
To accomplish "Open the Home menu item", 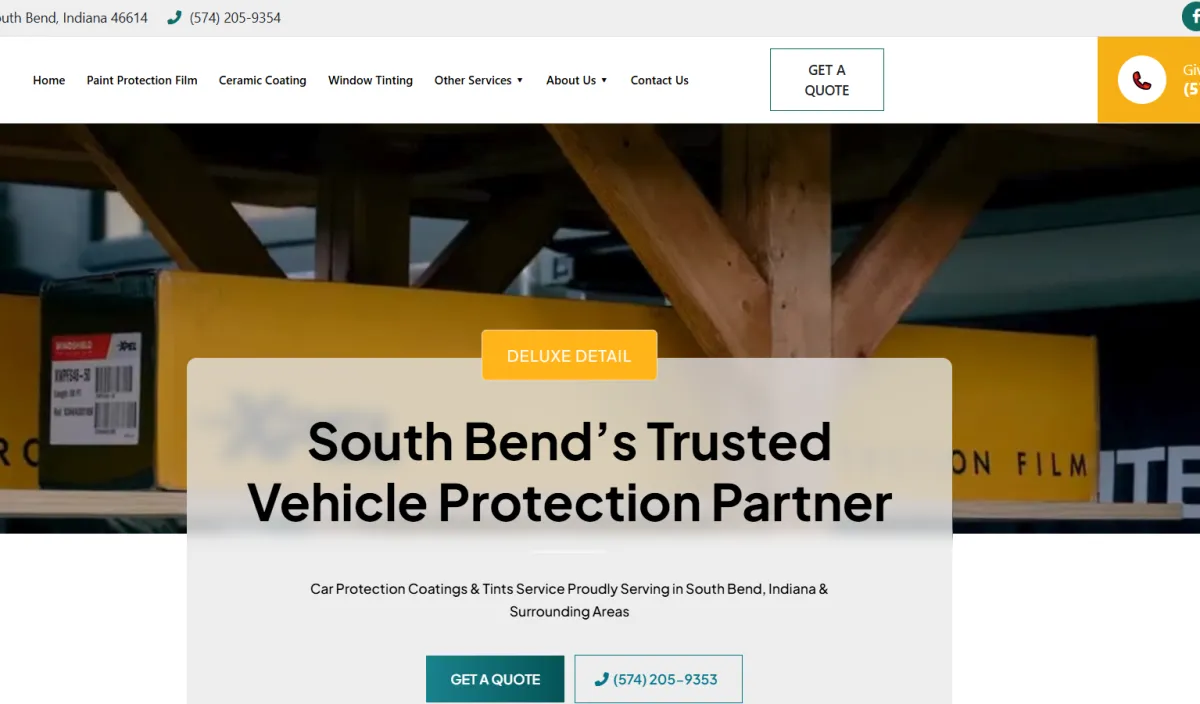I will point(49,80).
